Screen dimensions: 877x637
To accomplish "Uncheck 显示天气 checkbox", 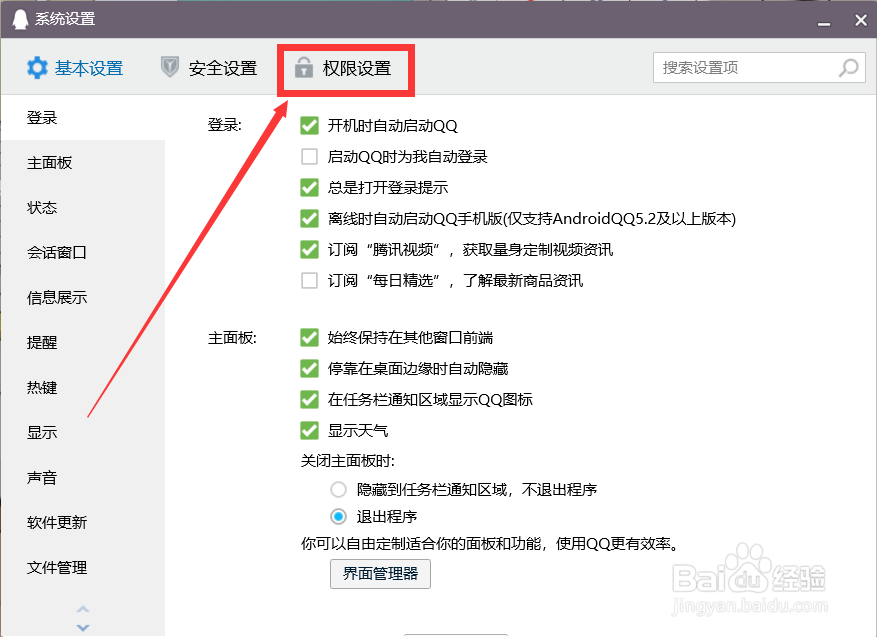I will [309, 431].
